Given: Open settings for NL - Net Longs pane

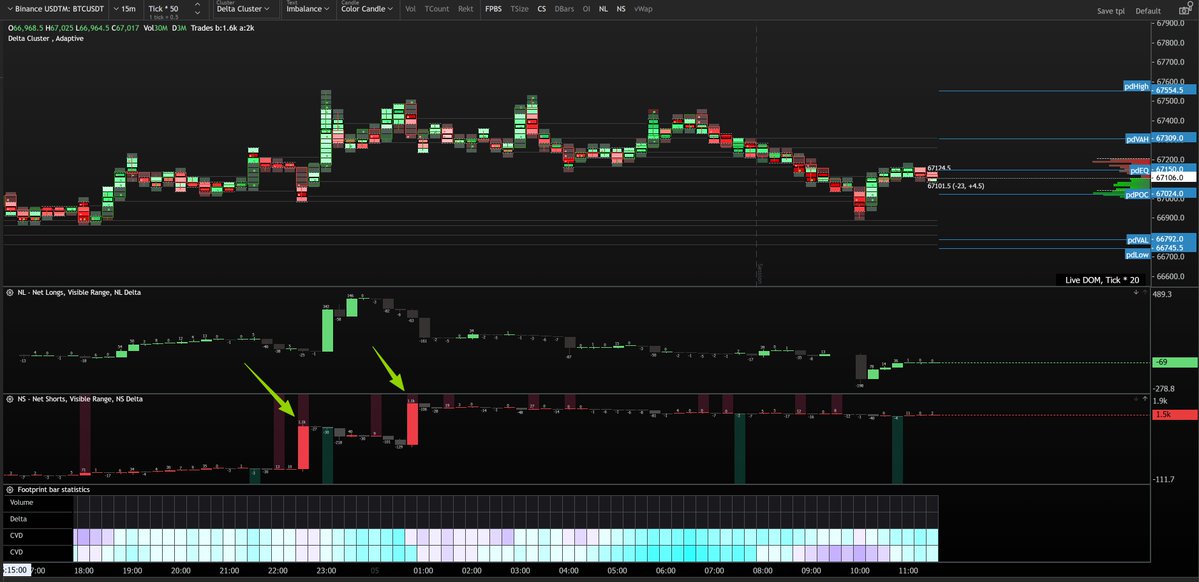Looking at the screenshot, I should [10, 292].
